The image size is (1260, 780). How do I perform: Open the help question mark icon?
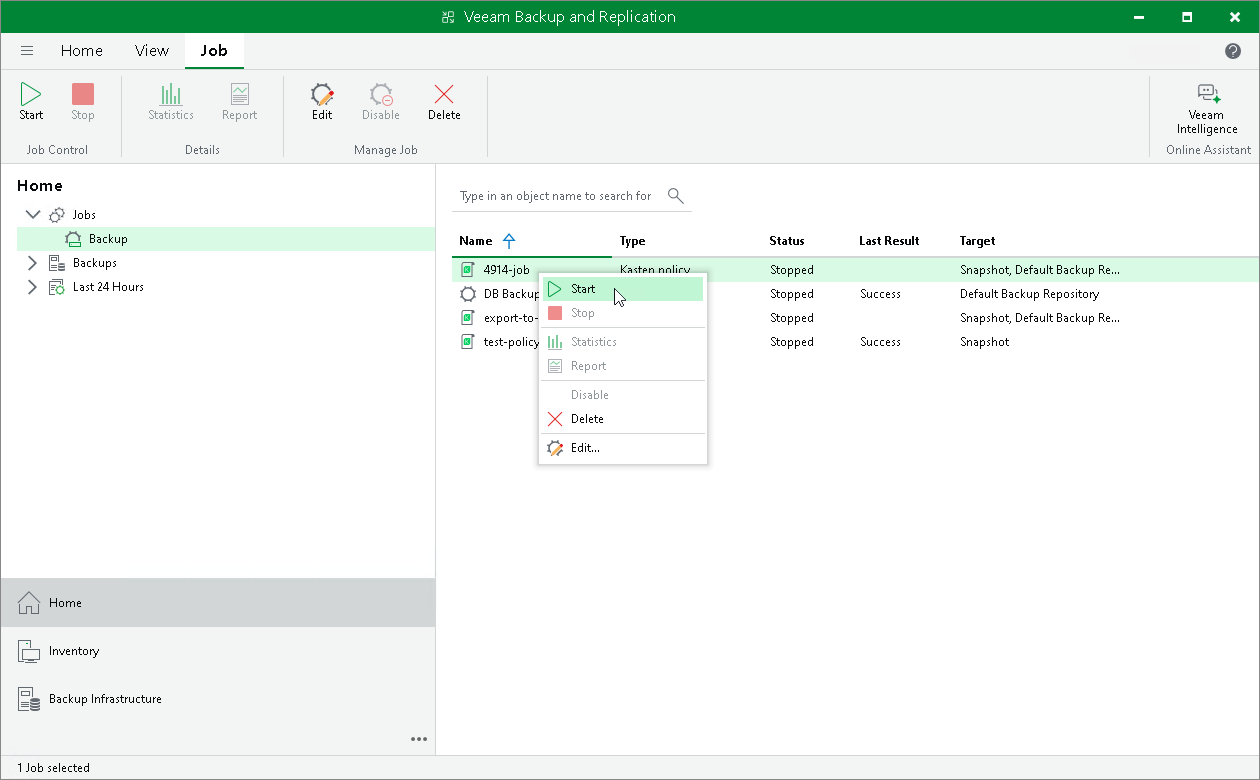[x=1233, y=51]
